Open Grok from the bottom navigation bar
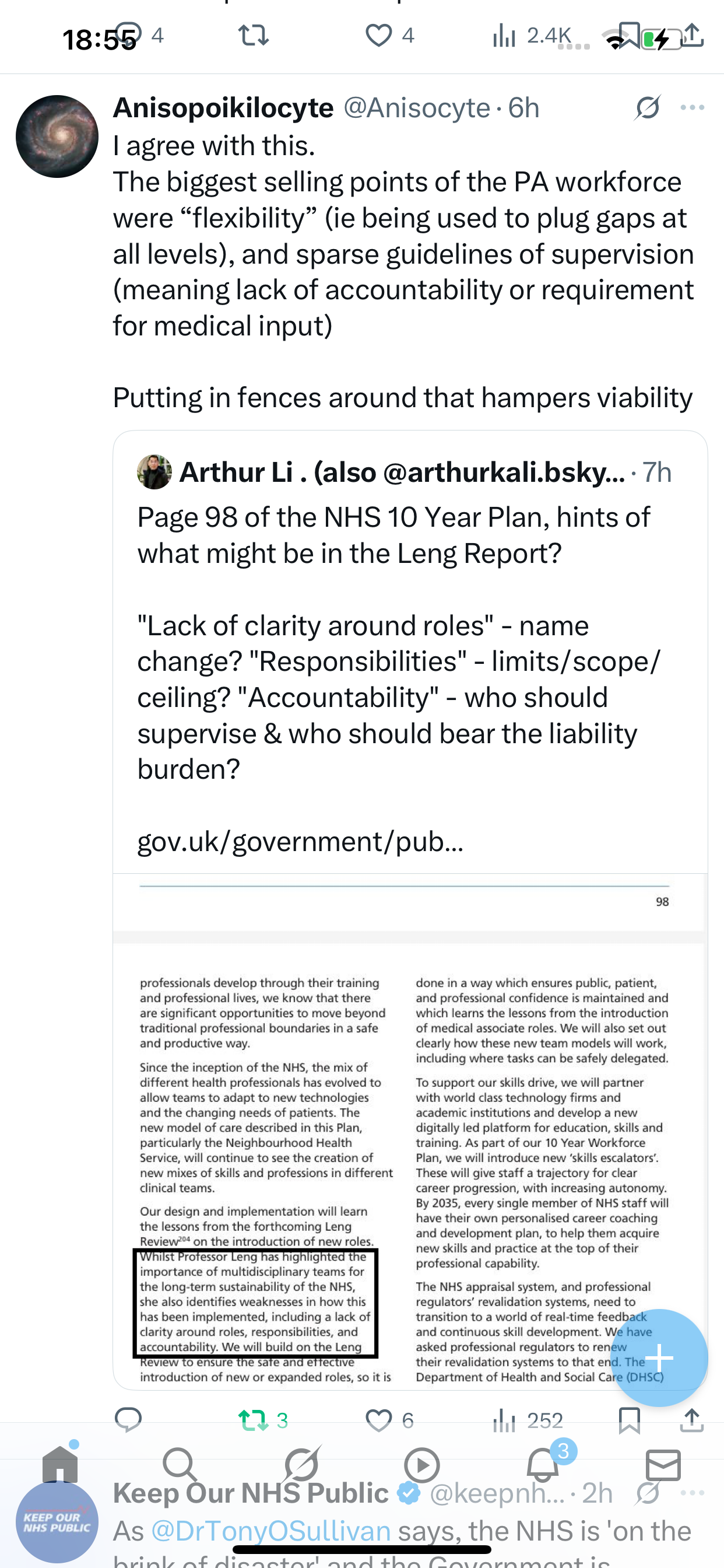Image resolution: width=724 pixels, height=1568 pixels. click(301, 1464)
